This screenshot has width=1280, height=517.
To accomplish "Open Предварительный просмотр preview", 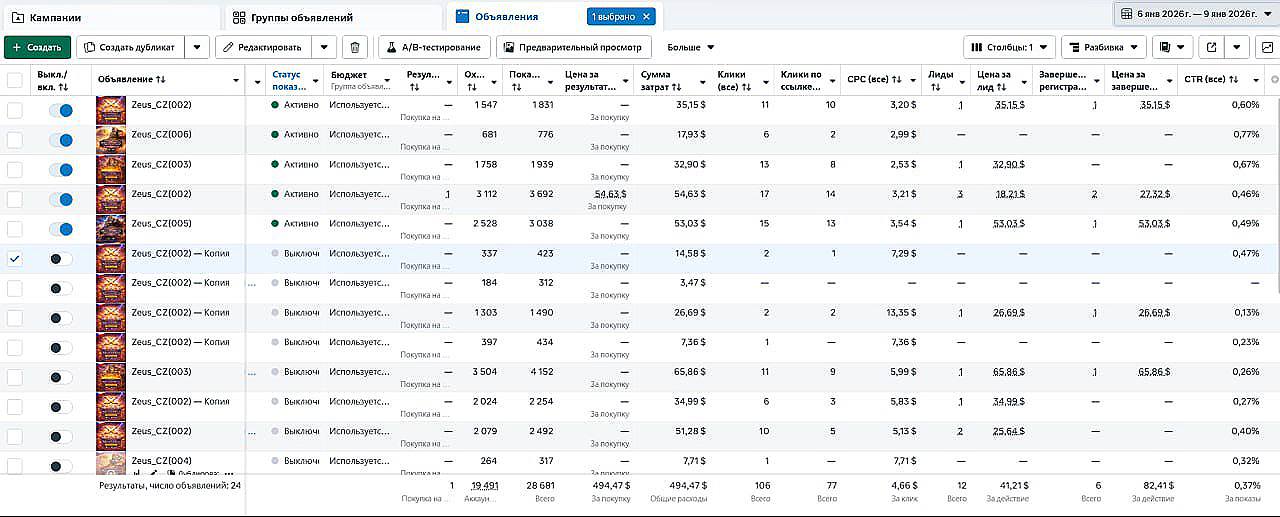I will 574,47.
